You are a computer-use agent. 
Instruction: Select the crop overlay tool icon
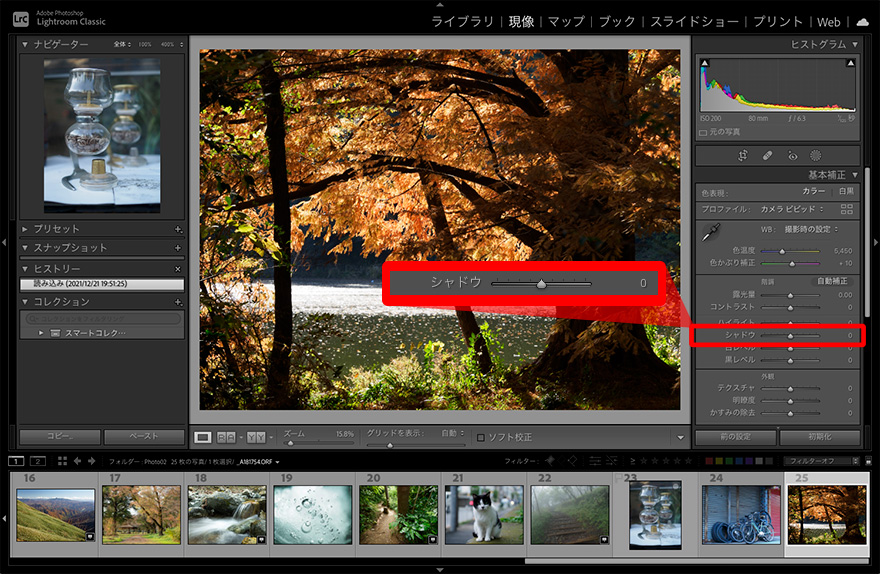tap(743, 156)
